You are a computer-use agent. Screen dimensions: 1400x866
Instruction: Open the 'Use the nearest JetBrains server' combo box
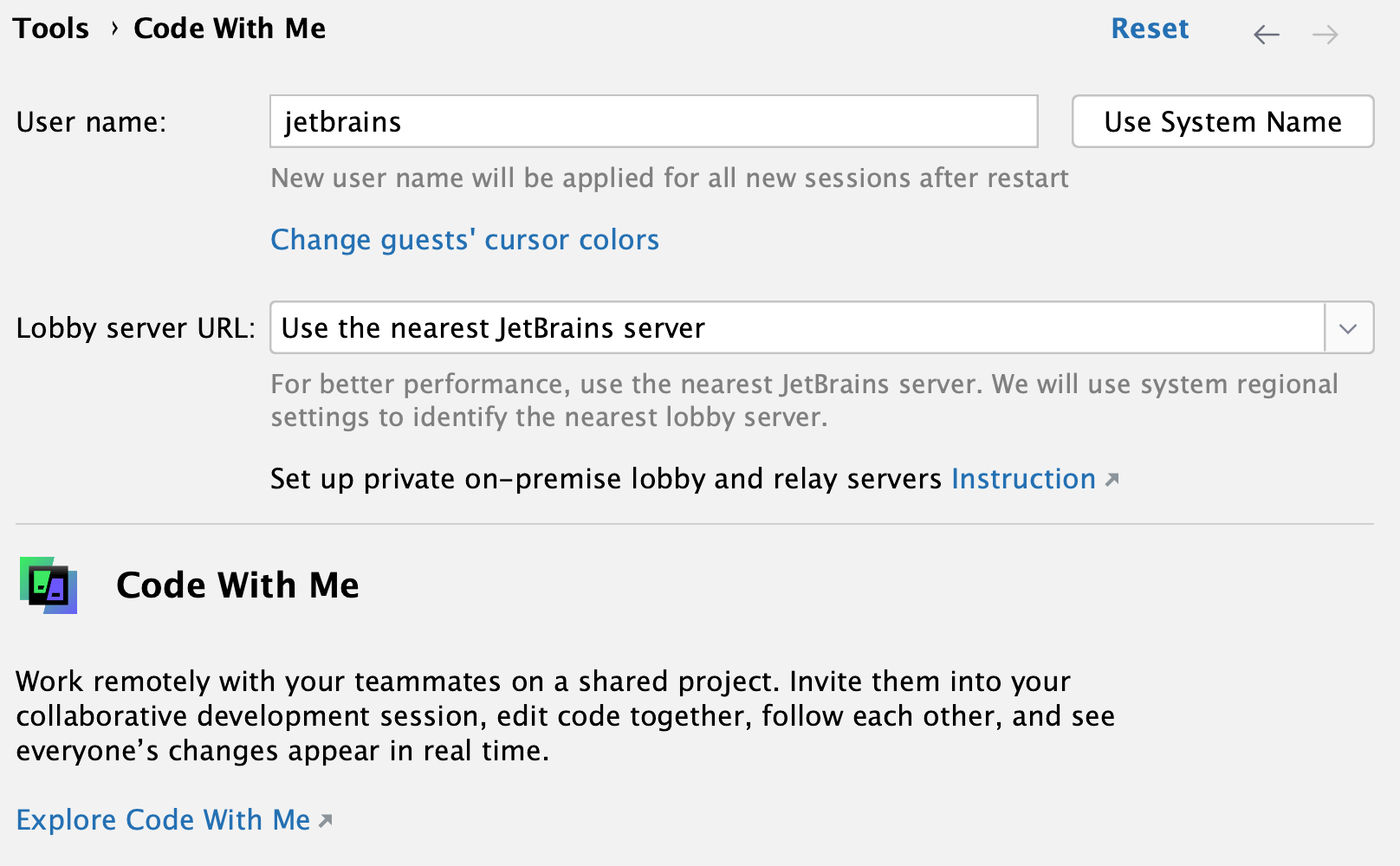(797, 328)
